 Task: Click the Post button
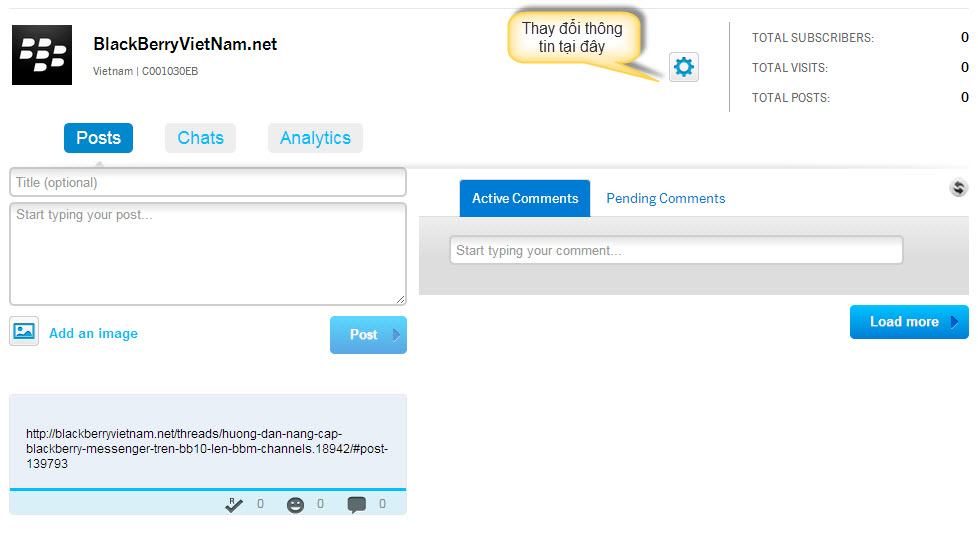coord(368,335)
